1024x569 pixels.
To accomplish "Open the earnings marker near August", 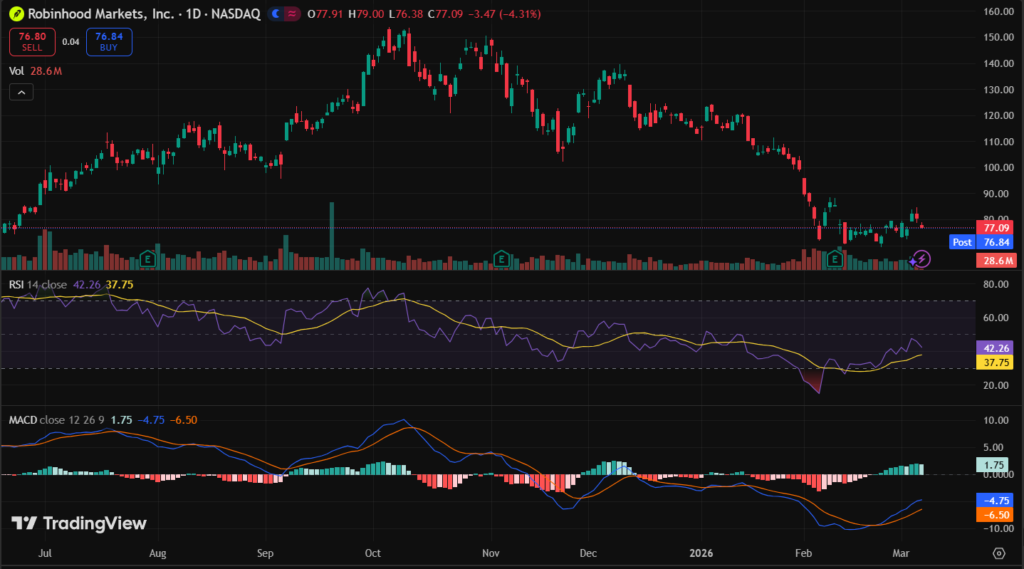I will (148, 258).
